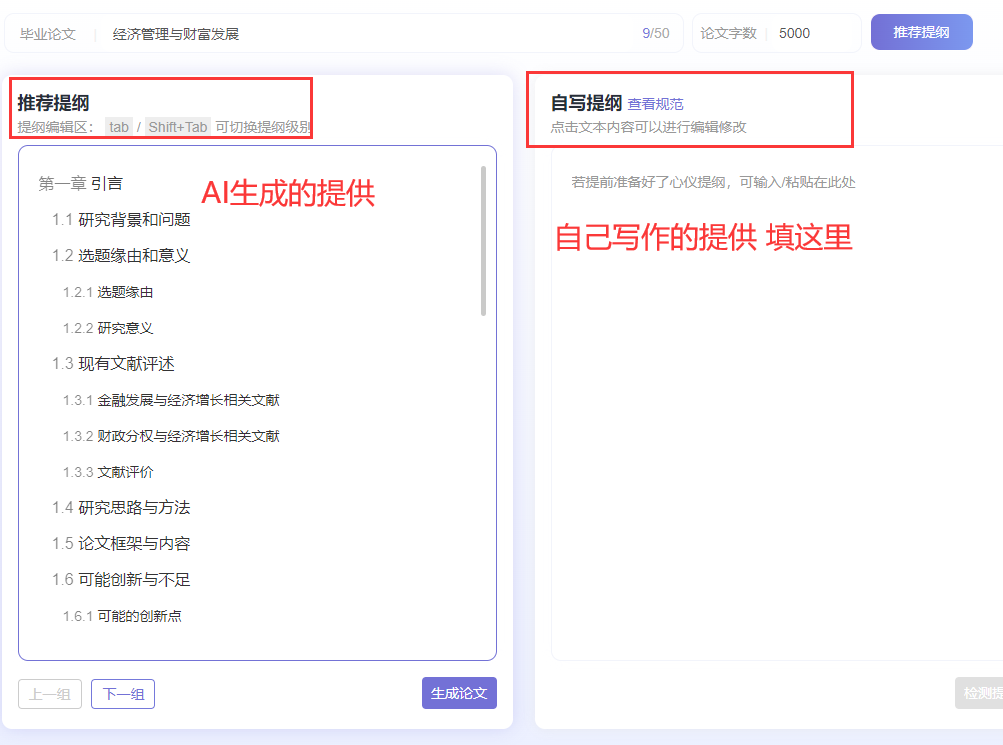Image resolution: width=1003 pixels, height=745 pixels.
Task: Click the 生成论文 button
Action: (459, 693)
